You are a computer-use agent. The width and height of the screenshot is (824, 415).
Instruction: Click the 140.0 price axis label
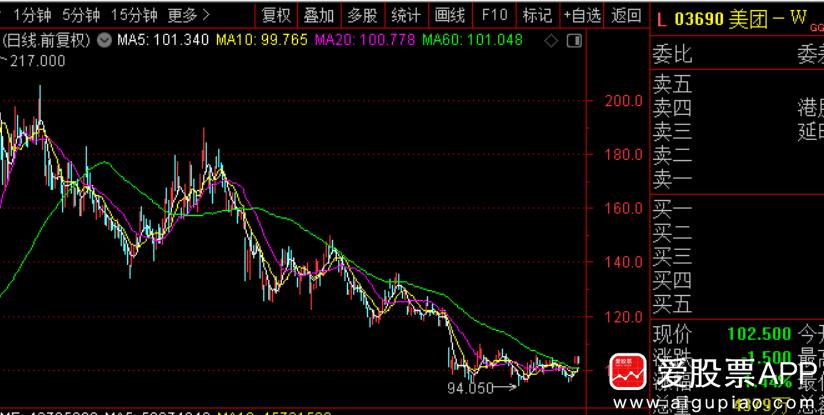point(623,262)
